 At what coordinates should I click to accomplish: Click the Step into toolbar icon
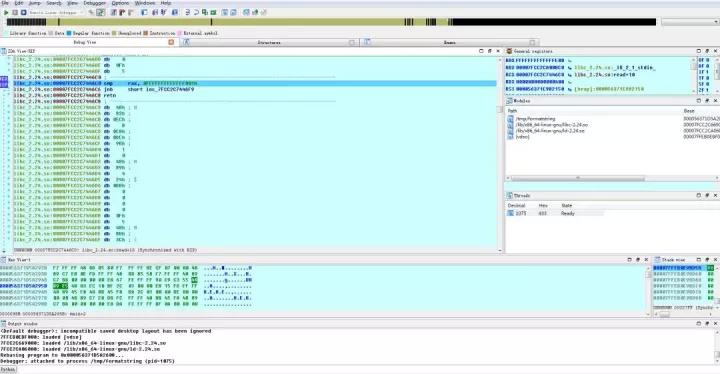[x=187, y=12]
